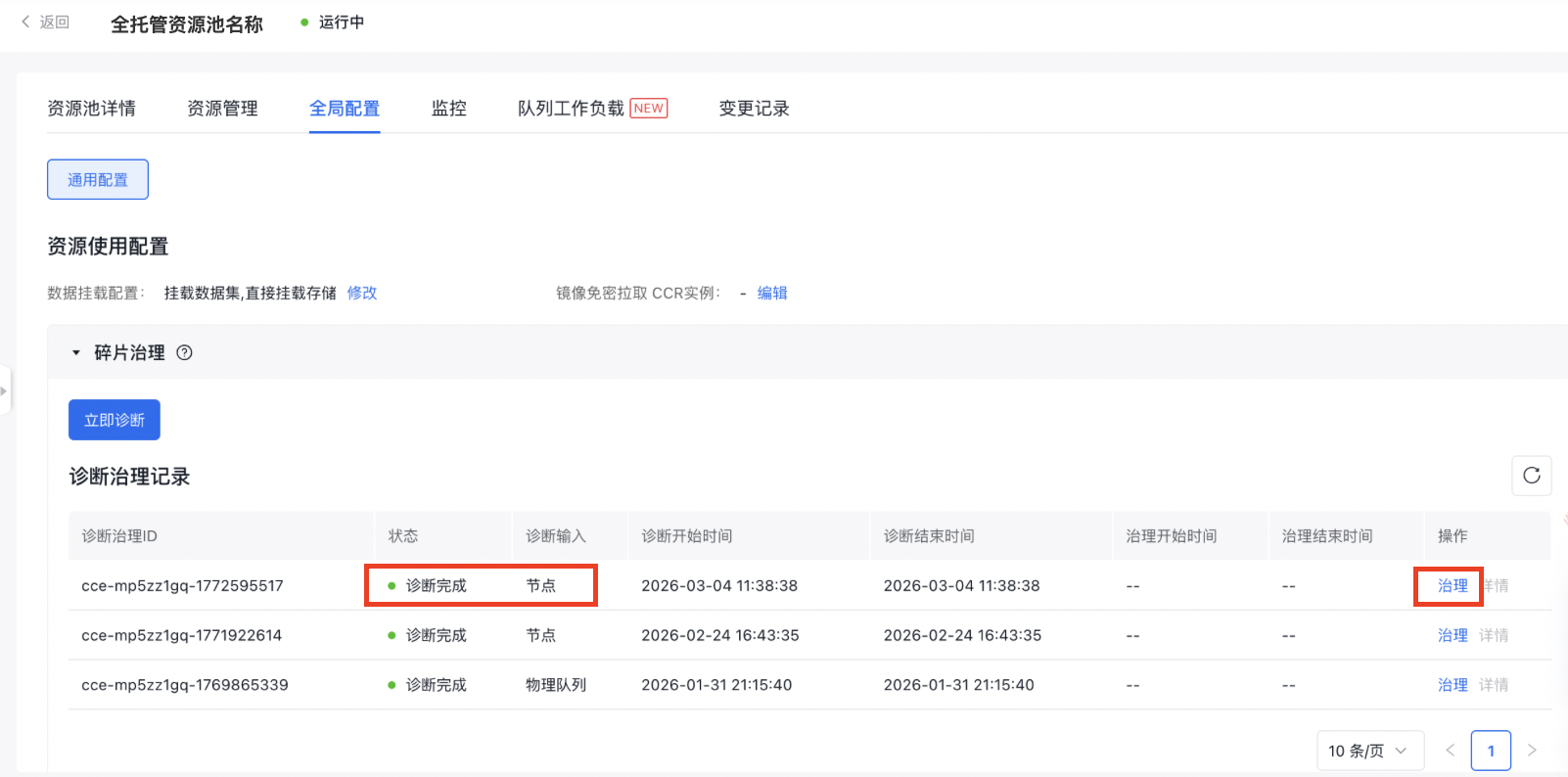Click the 立即诊断 button
The width and height of the screenshot is (1568, 777).
pos(115,420)
